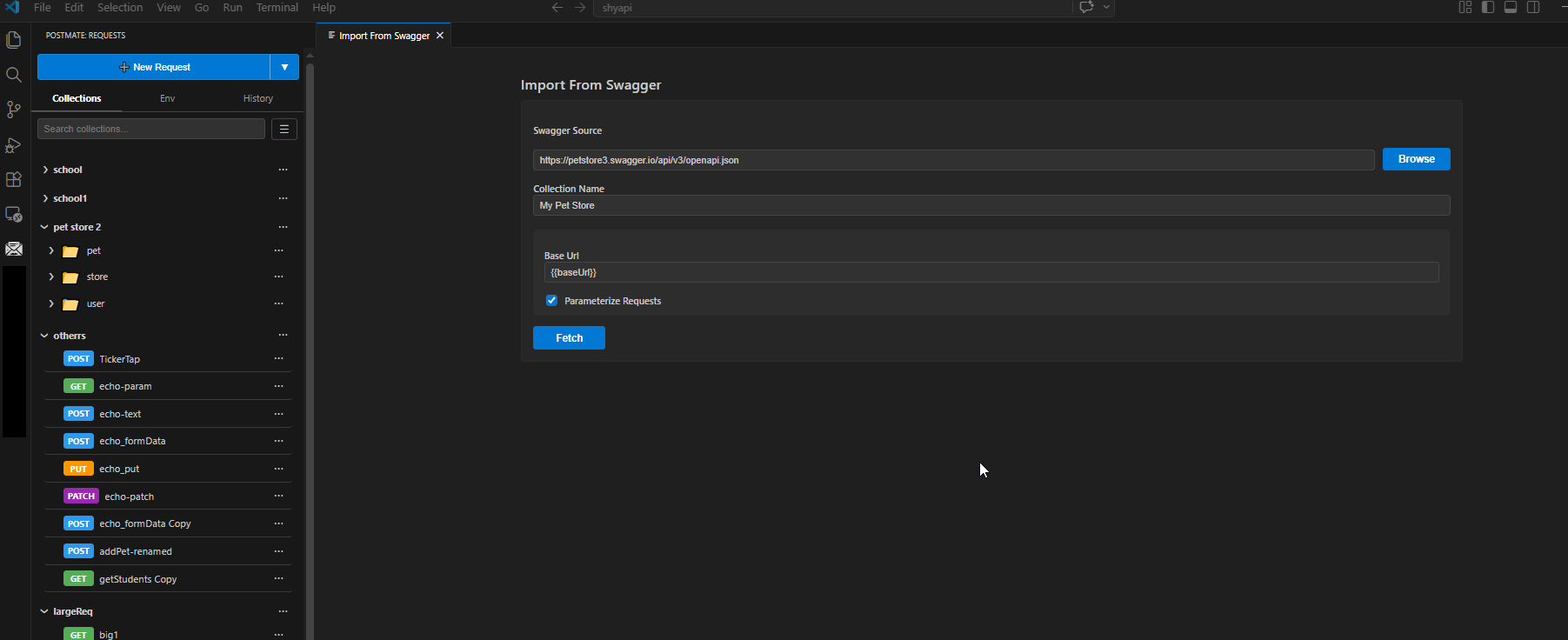Image resolution: width=1568 pixels, height=640 pixels.
Task: Switch to the History tab
Action: (x=258, y=98)
